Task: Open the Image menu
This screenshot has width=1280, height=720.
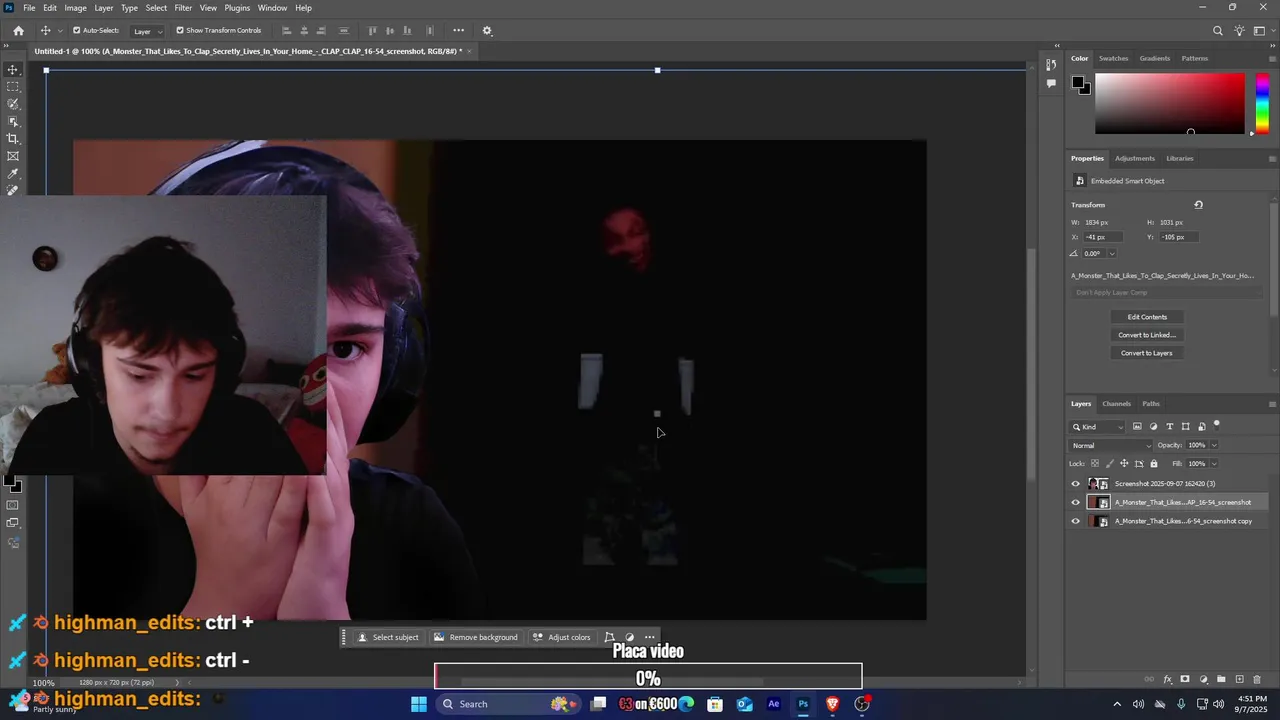Action: click(75, 8)
